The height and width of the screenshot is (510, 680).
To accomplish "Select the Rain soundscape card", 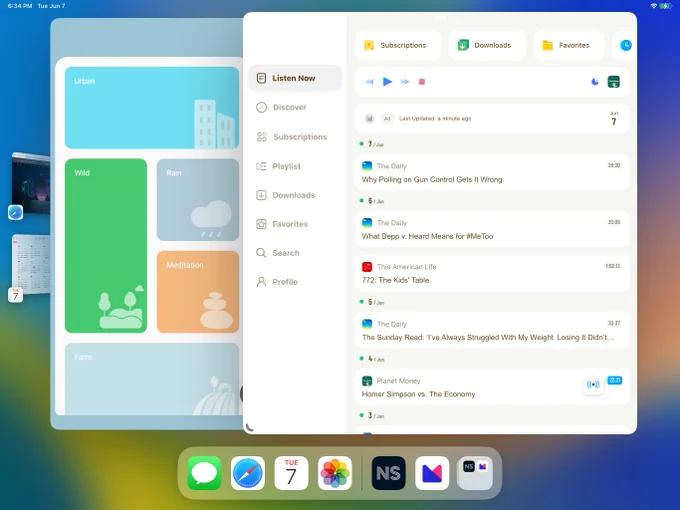I will pyautogui.click(x=198, y=199).
